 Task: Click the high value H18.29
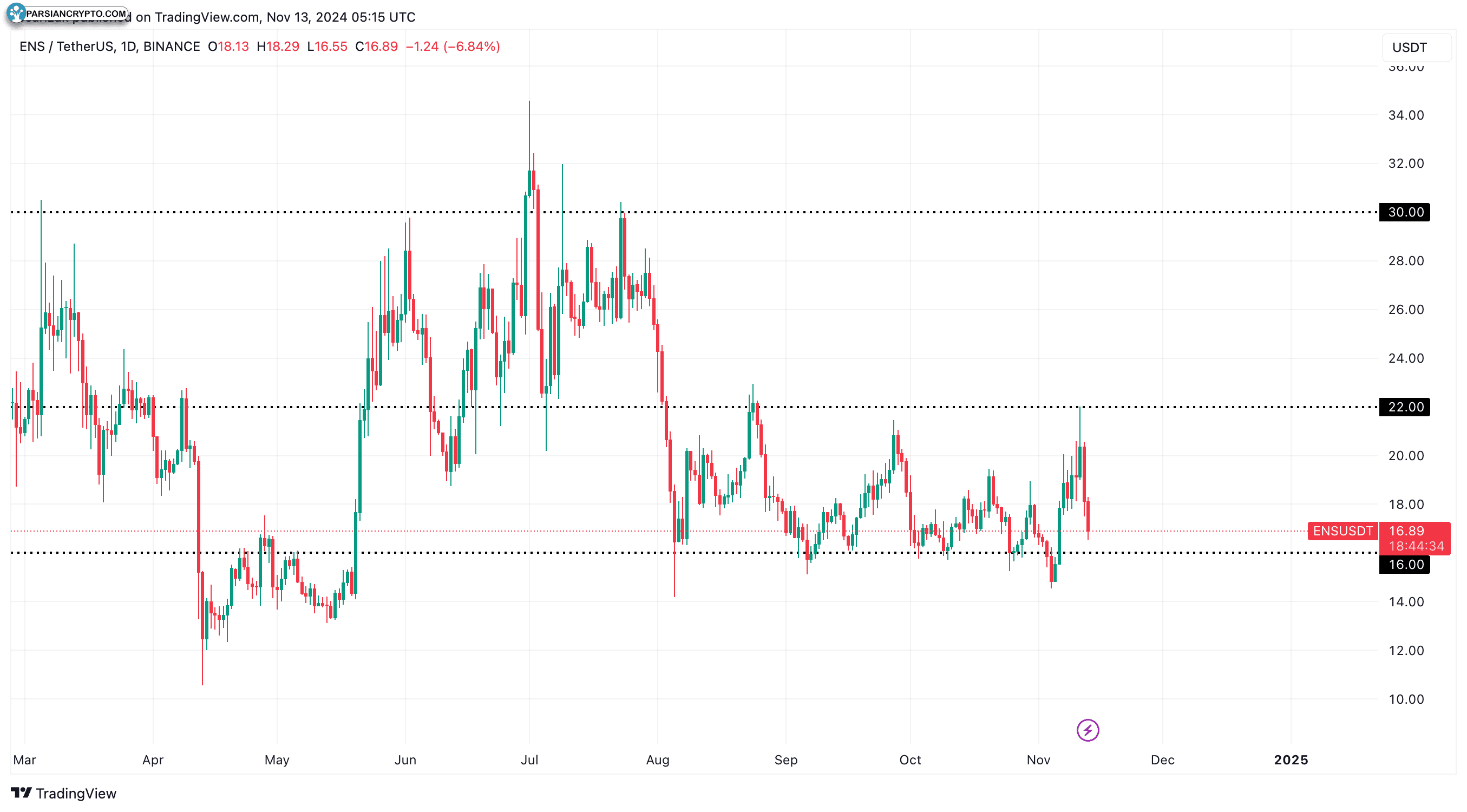pyautogui.click(x=277, y=46)
